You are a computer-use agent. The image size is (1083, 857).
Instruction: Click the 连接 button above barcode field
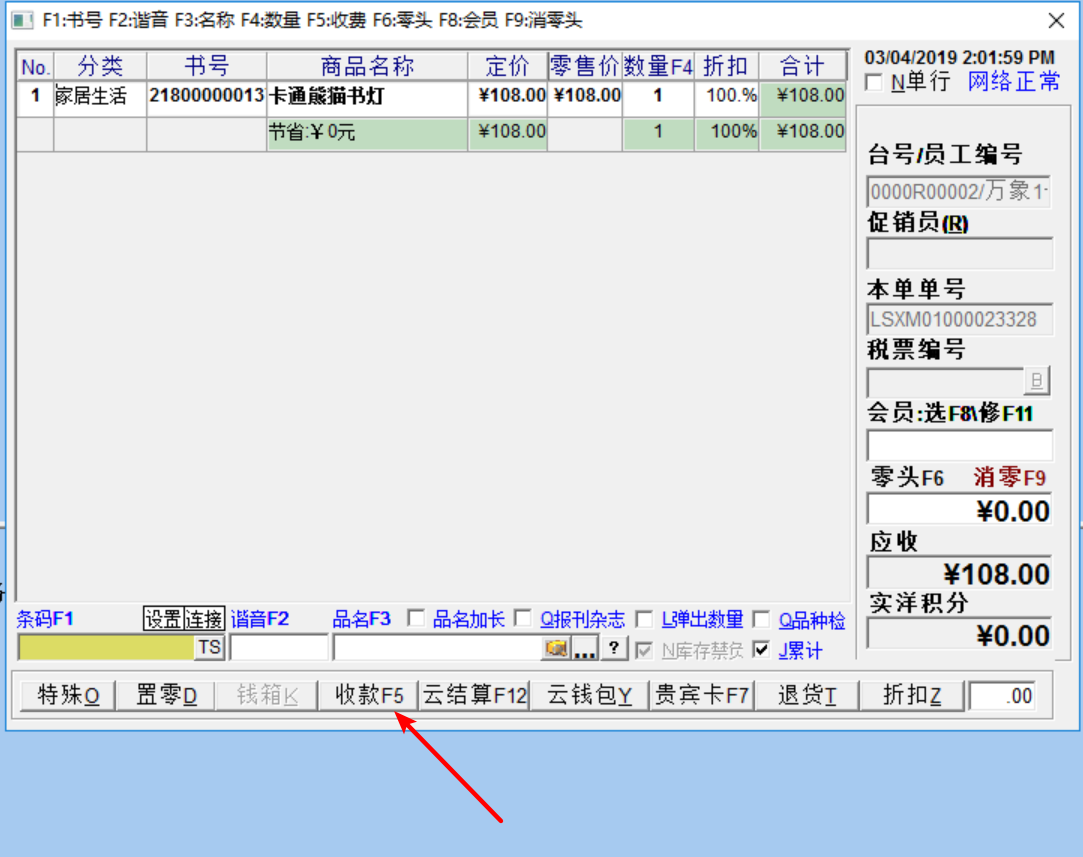[x=203, y=620]
